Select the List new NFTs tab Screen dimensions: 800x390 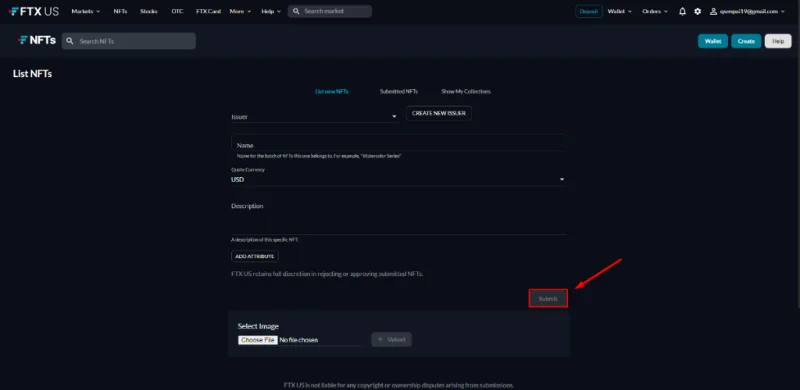(332, 91)
